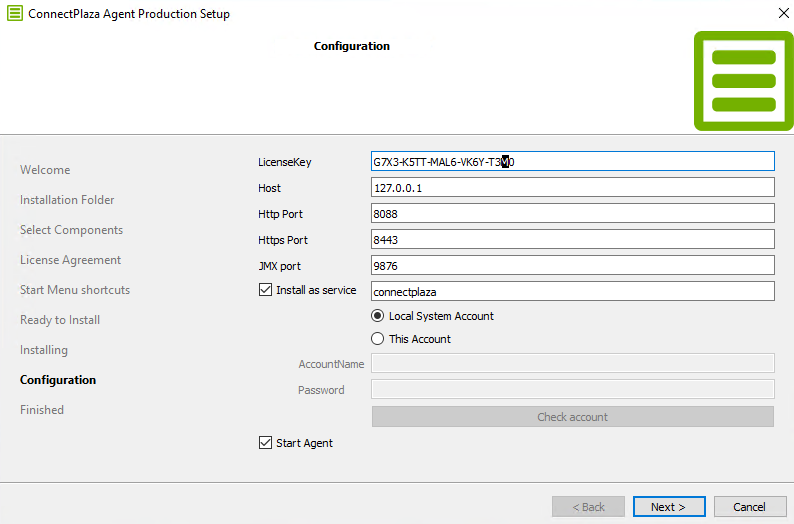794x524 pixels.
Task: Click the < Back button
Action: (x=588, y=507)
